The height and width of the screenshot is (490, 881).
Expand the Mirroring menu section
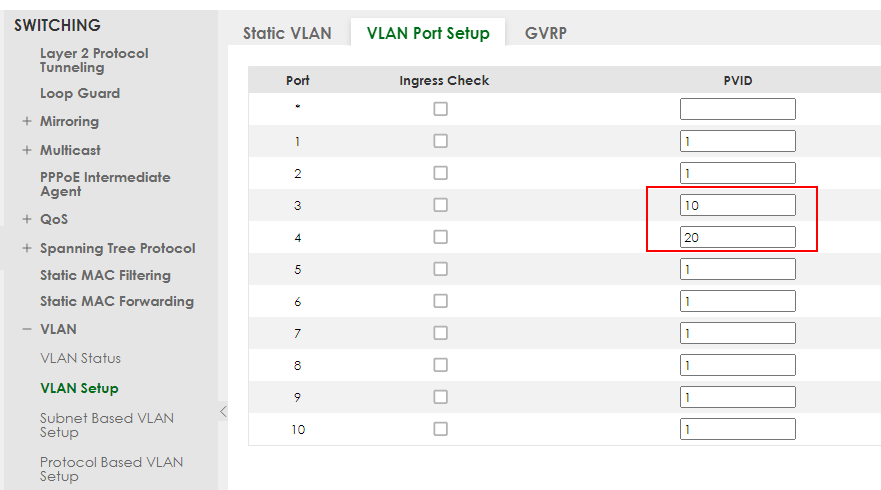pos(26,121)
